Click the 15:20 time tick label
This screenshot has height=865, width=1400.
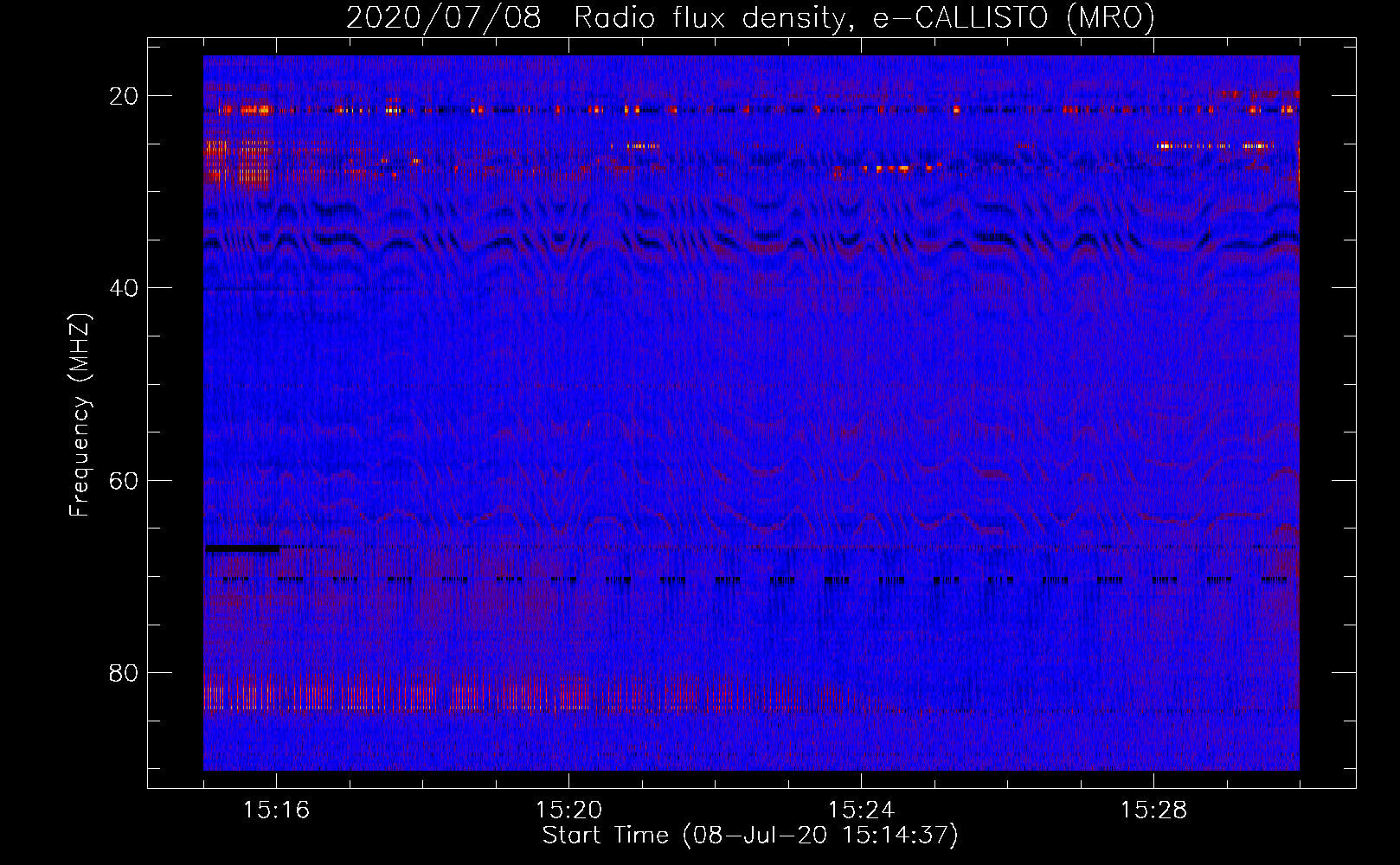[568, 811]
